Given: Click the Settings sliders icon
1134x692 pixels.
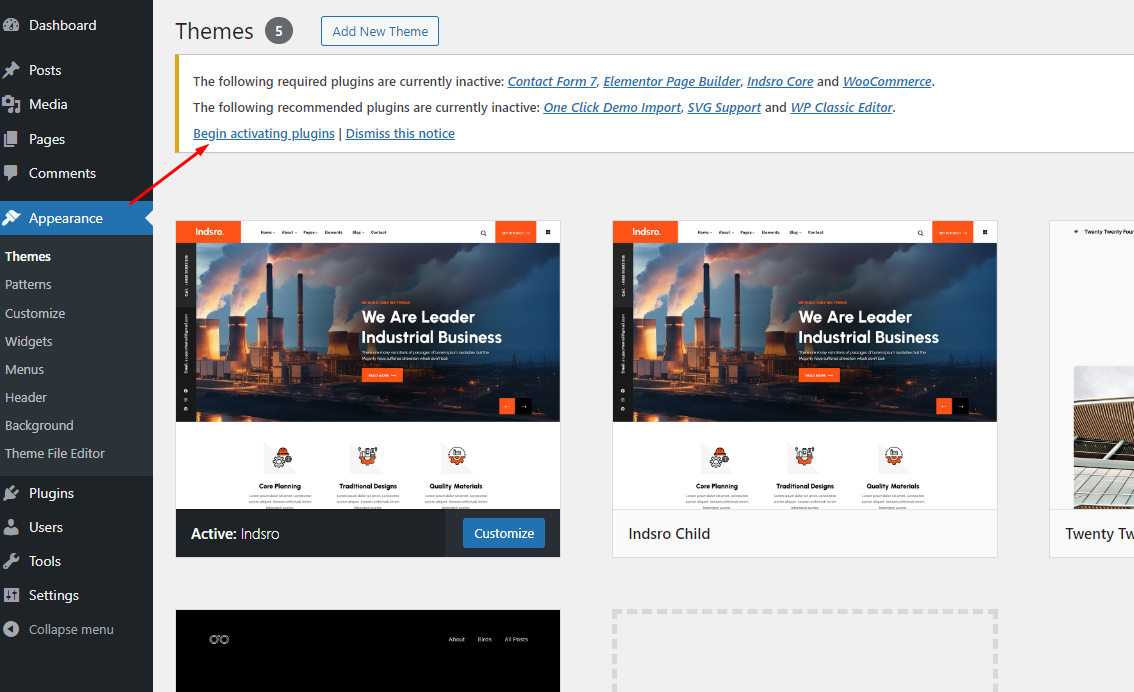Looking at the screenshot, I should point(11,595).
